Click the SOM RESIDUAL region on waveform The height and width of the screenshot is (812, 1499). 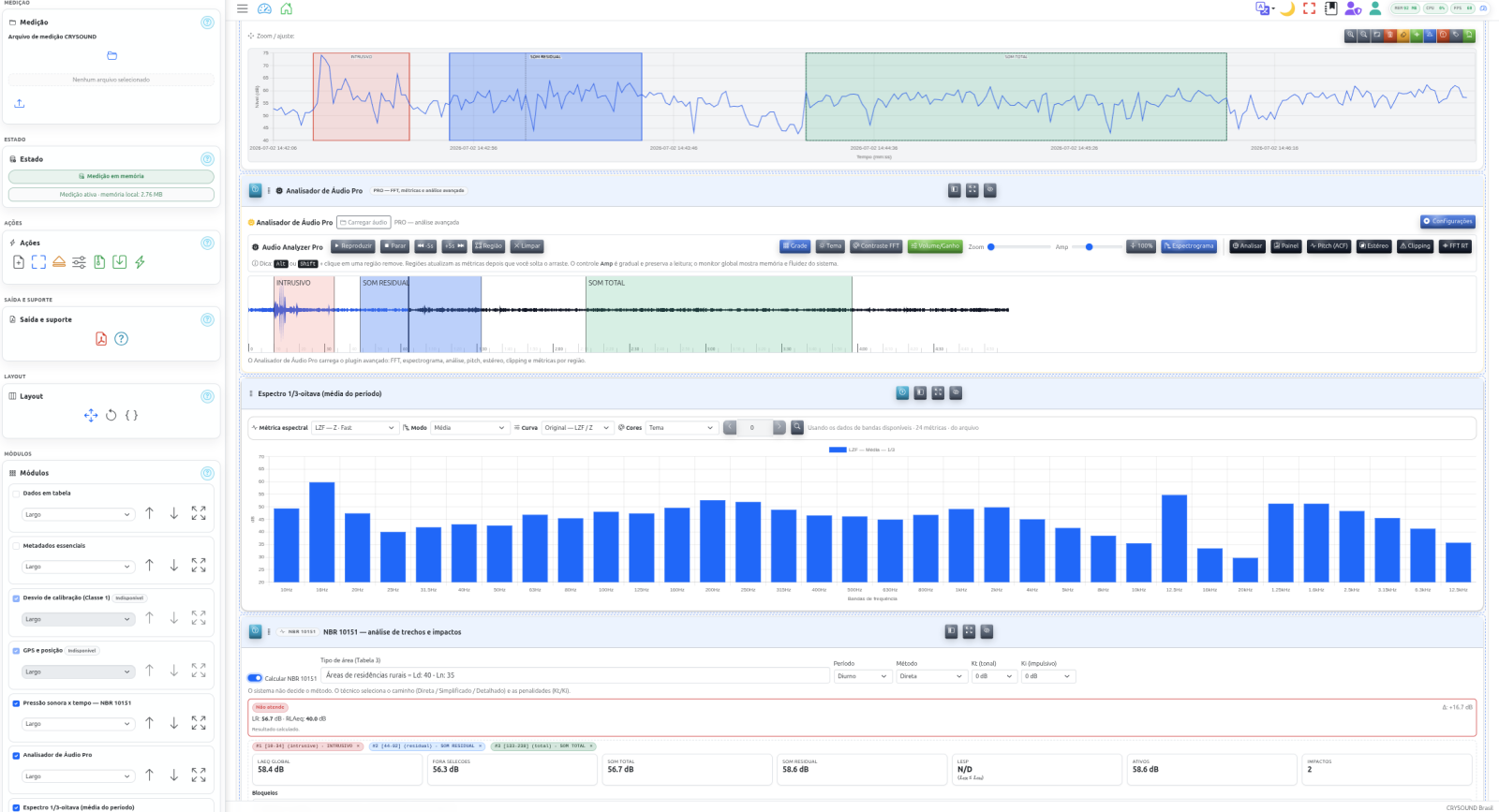[x=421, y=314]
